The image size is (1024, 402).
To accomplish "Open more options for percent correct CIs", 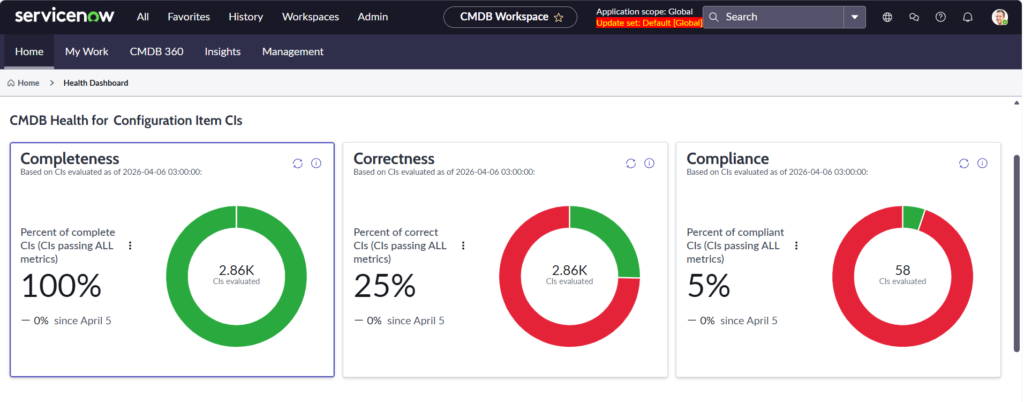I will click(x=463, y=245).
